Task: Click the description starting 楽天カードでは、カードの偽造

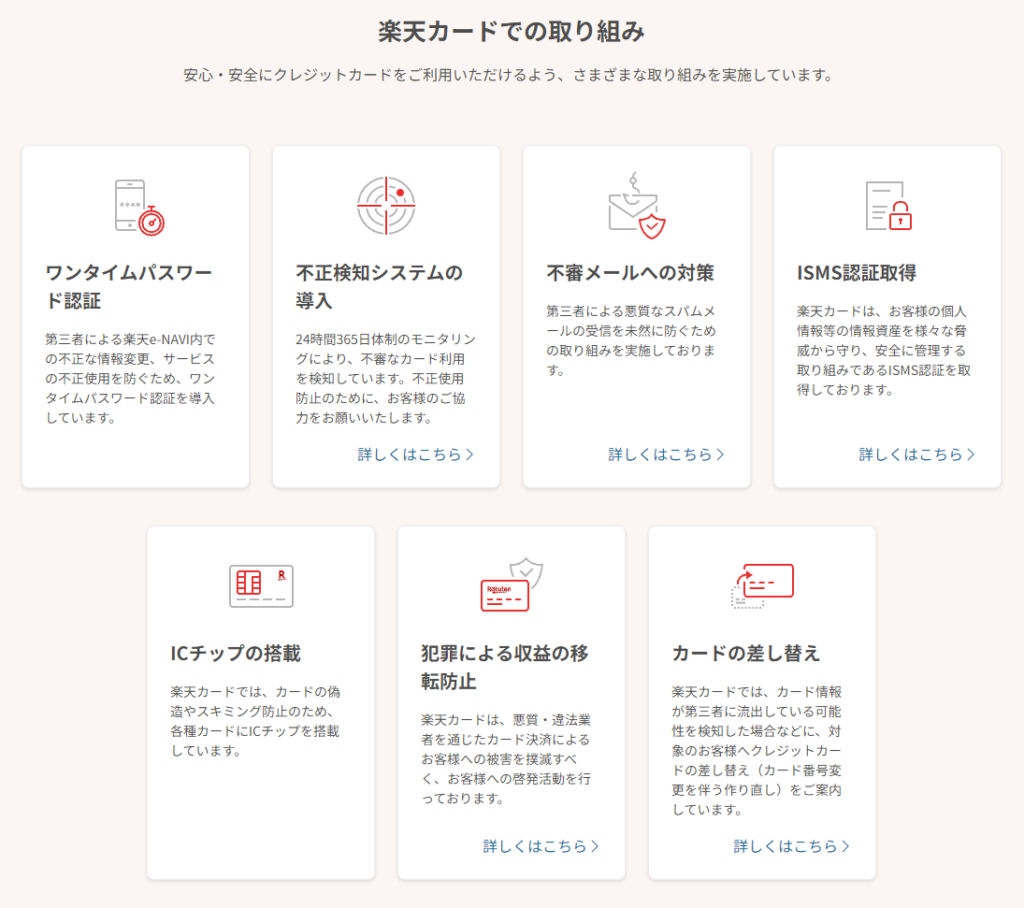Action: [x=255, y=721]
